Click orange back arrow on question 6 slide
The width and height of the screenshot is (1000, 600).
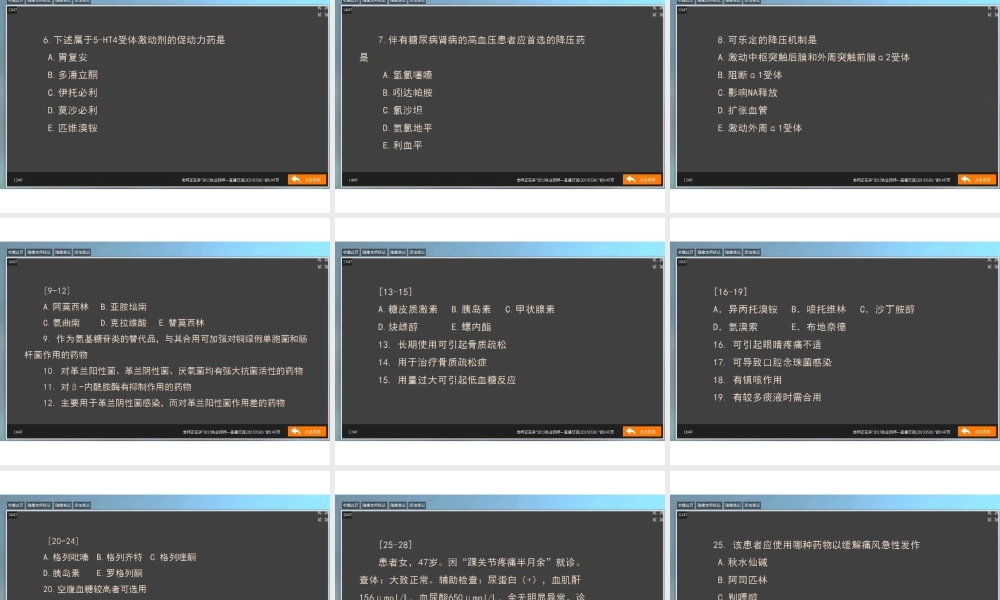coord(307,180)
